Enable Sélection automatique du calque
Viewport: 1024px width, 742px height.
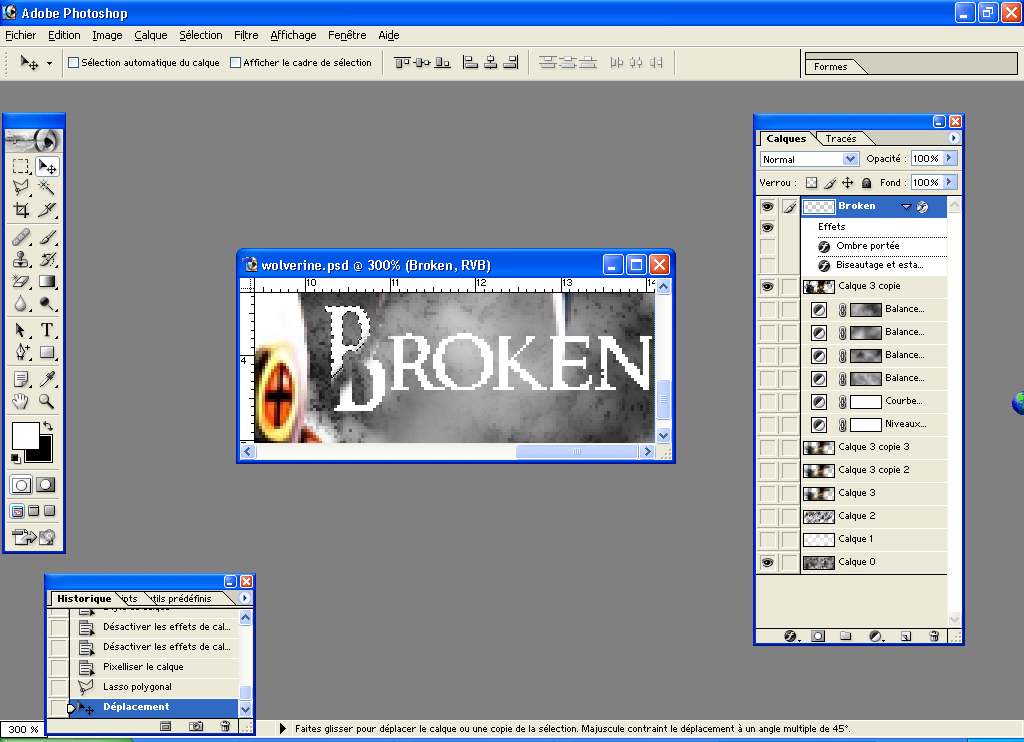click(72, 62)
